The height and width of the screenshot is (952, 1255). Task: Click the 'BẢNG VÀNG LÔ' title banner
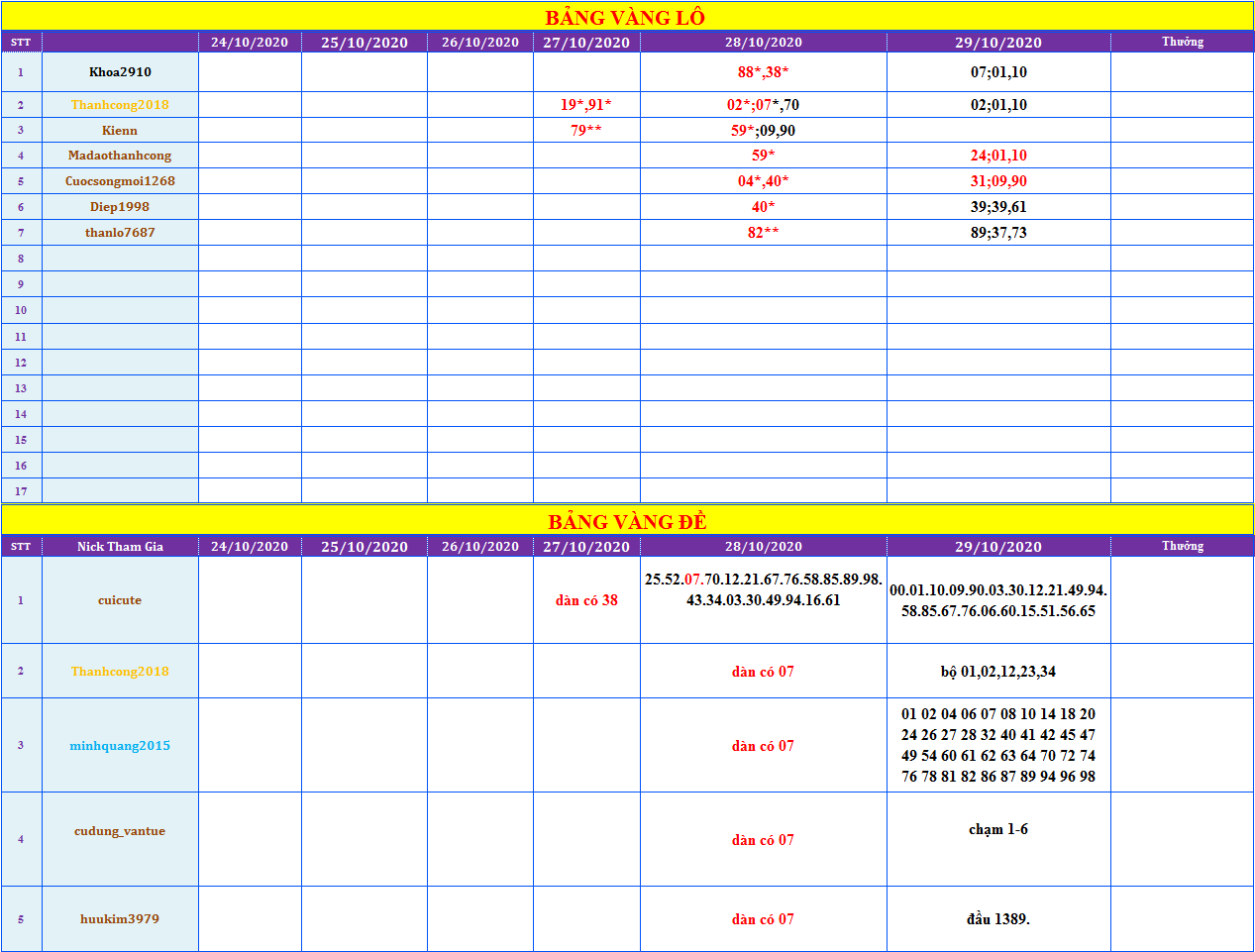coord(626,17)
